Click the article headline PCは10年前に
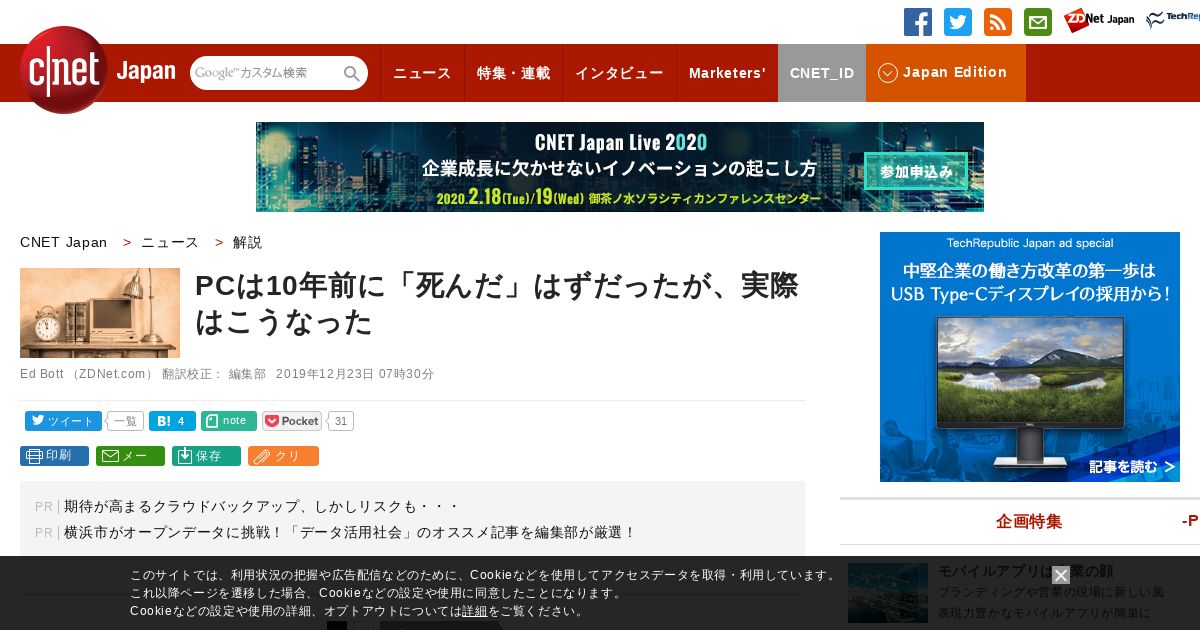This screenshot has width=1200, height=630. (497, 304)
